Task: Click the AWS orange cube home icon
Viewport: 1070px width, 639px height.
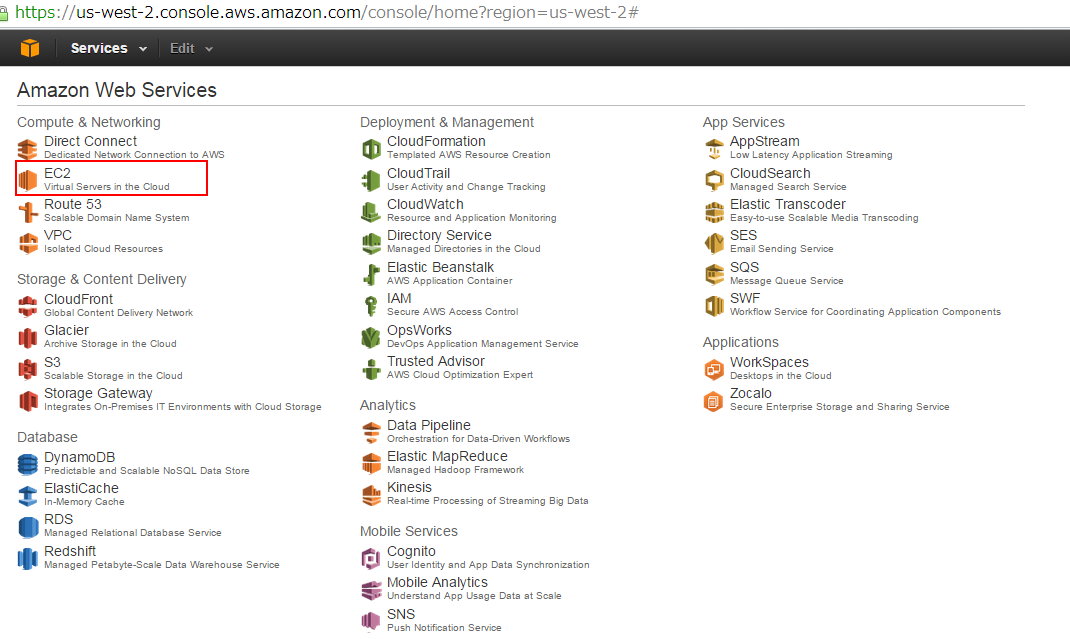Action: [30, 48]
